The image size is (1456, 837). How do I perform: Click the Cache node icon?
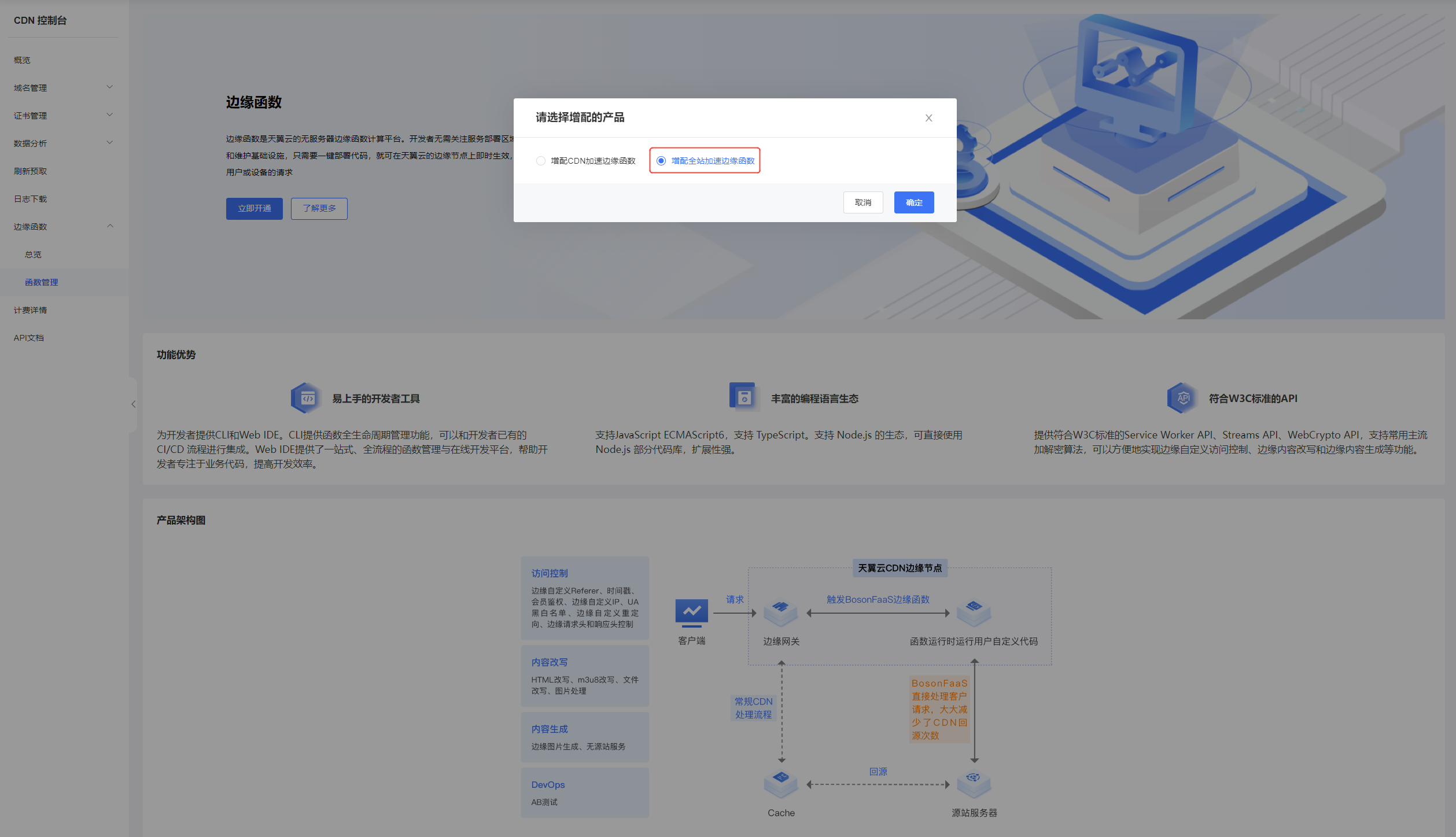(781, 785)
